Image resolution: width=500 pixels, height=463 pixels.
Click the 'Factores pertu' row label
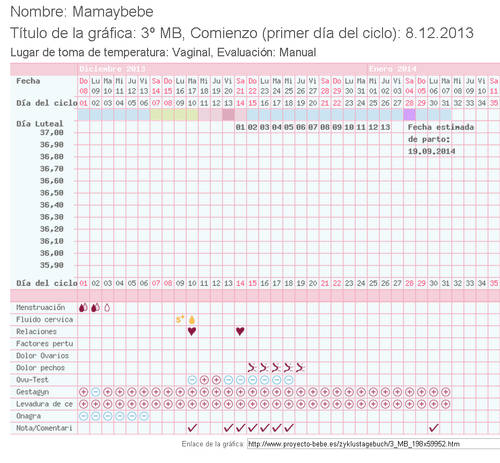(x=44, y=344)
